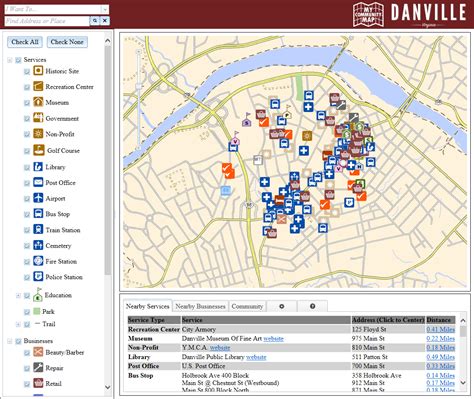This screenshot has height=399, width=474.
Task: Toggle the Library checkbox
Action: pos(27,168)
